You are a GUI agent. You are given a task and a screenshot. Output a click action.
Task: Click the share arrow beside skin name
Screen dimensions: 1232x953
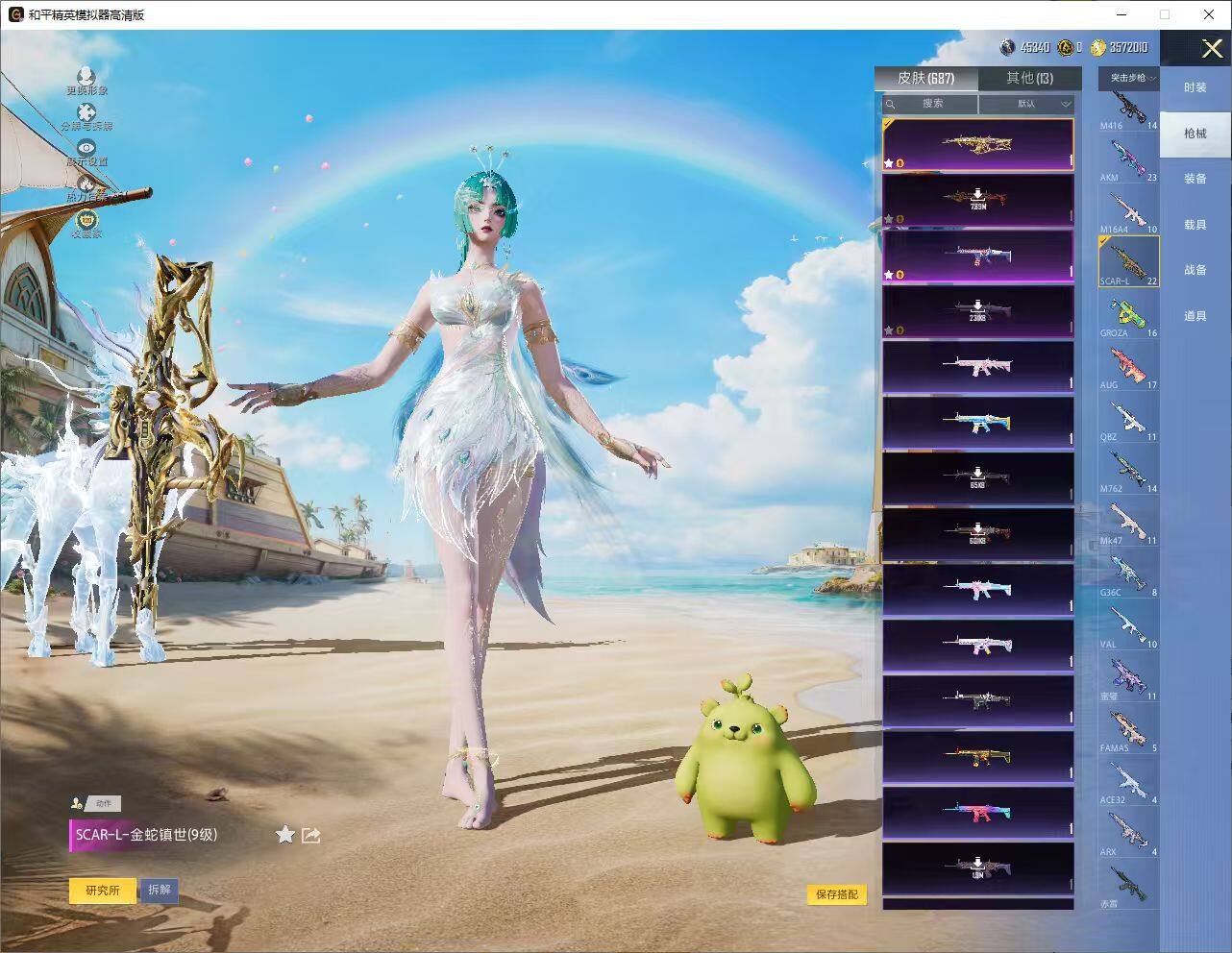(311, 835)
